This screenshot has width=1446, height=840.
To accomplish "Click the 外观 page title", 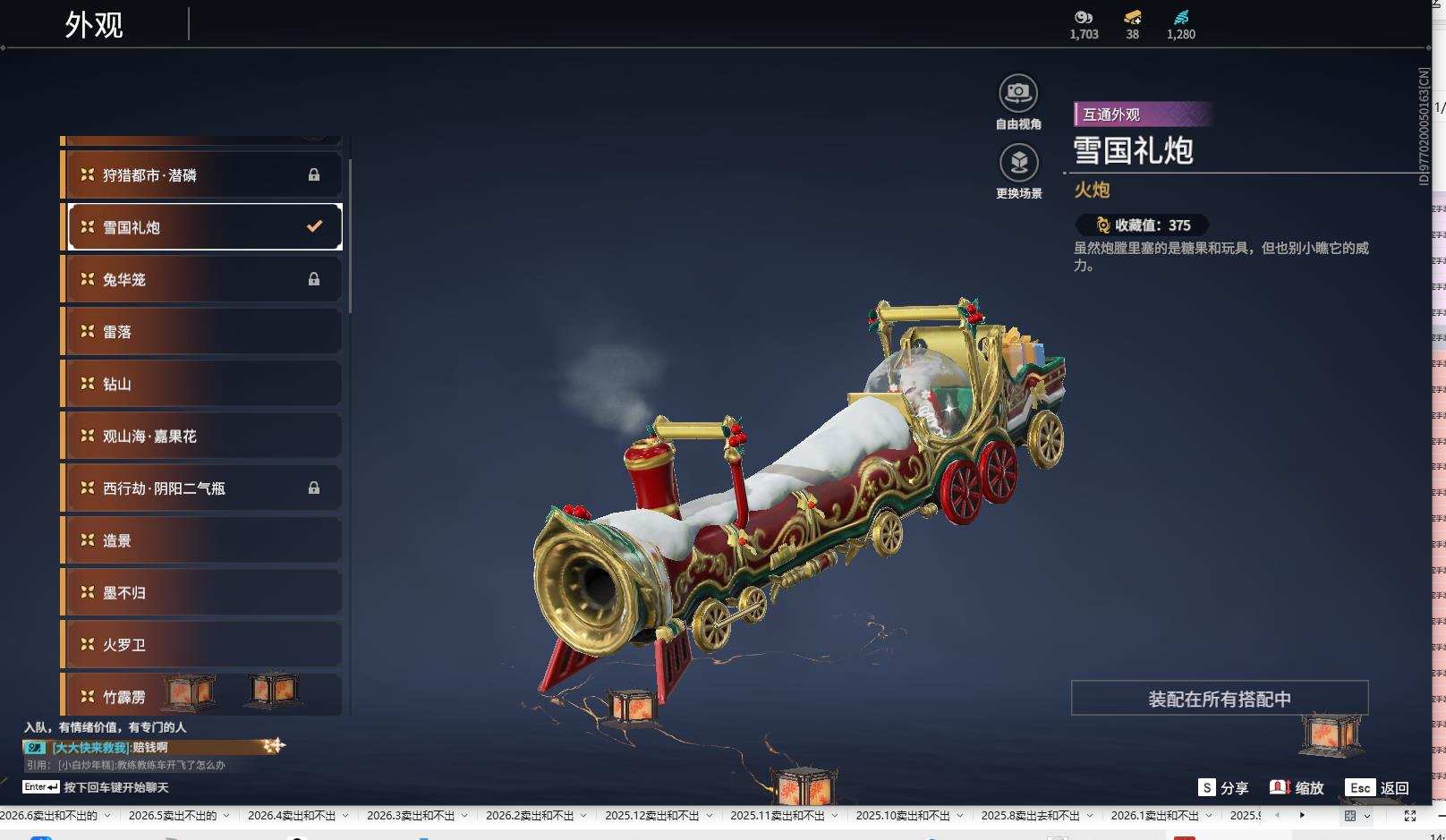I will (x=94, y=24).
